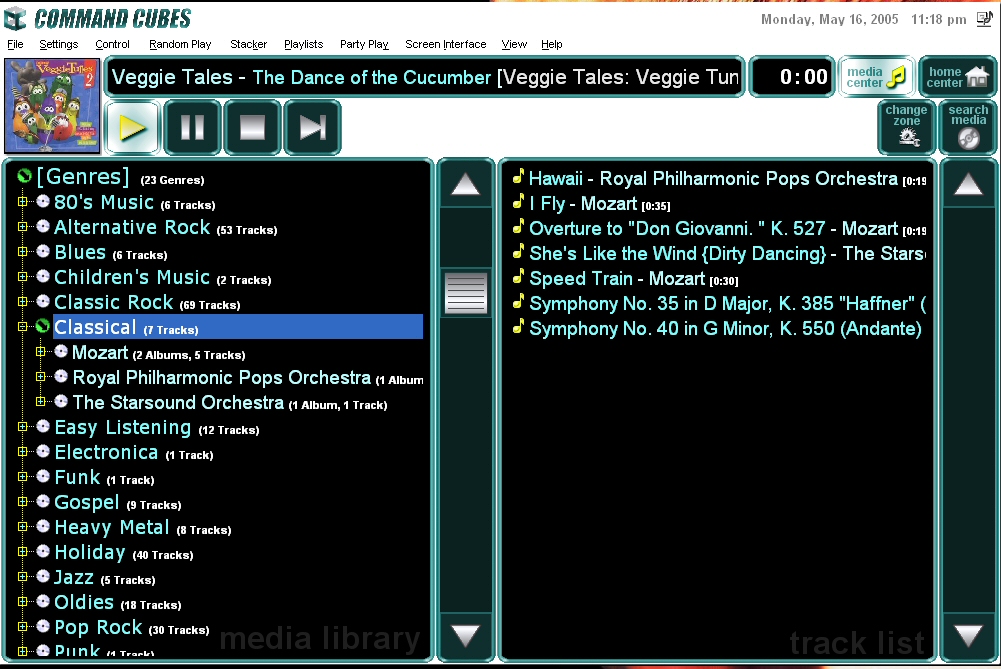The height and width of the screenshot is (669, 1001).
Task: Click the media library scrollbar thumb
Action: point(466,293)
